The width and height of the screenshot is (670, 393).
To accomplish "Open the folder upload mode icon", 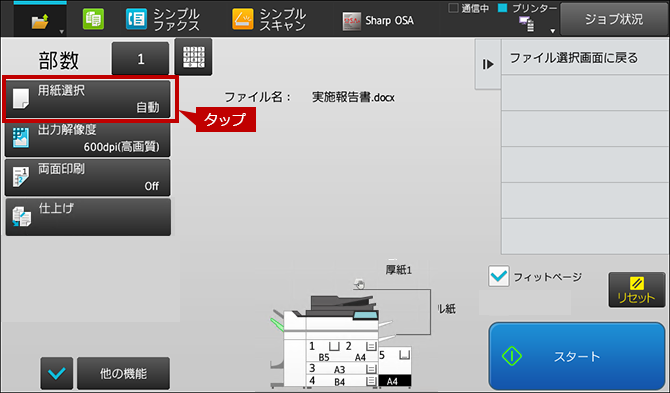I will pos(40,21).
